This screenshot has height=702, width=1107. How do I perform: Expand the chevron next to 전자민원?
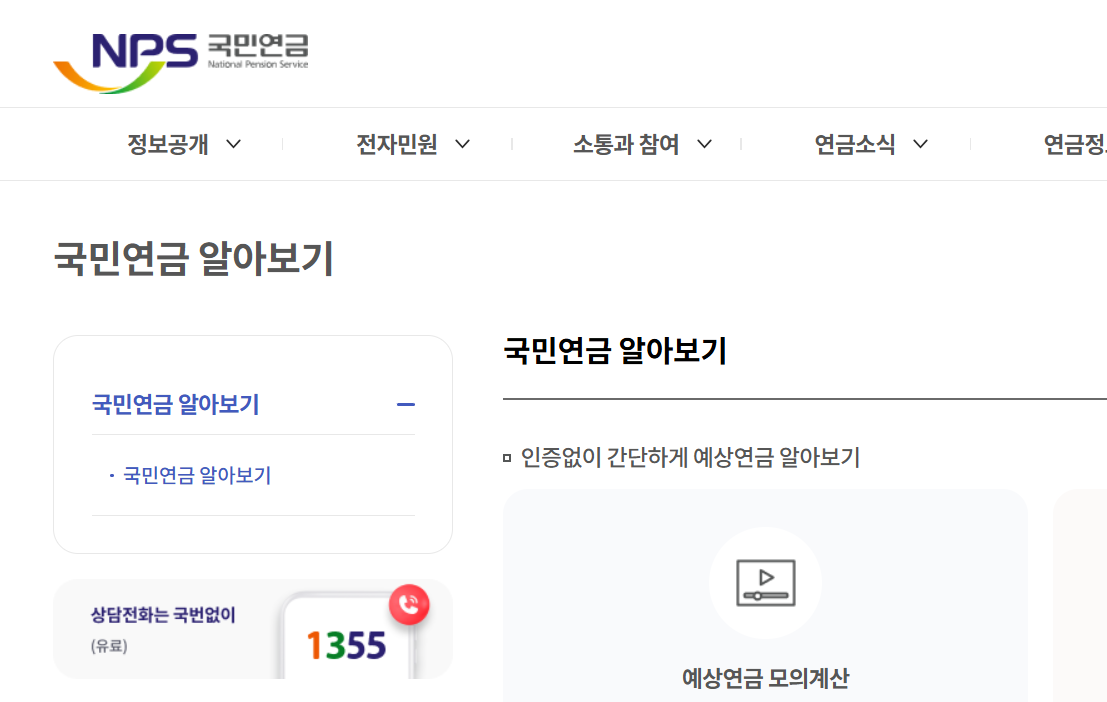tap(462, 144)
